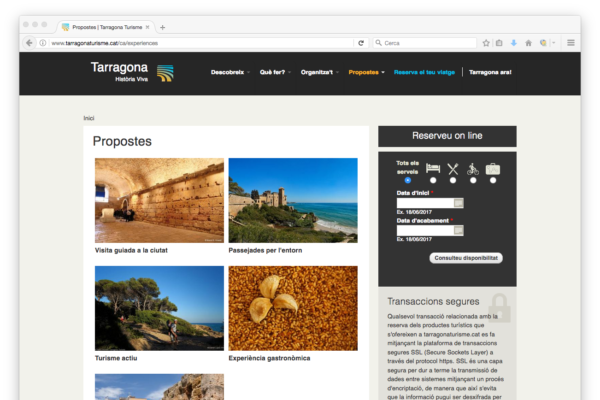Select the bicycle activity radio option
Viewport: 600px width, 400px height.
473,180
